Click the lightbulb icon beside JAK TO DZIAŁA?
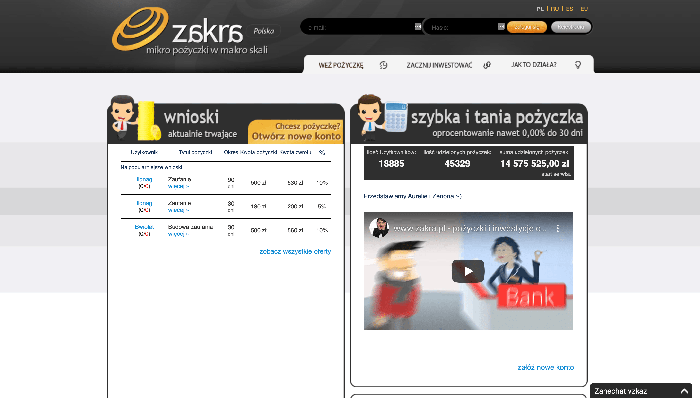This screenshot has width=700, height=398. 578,65
